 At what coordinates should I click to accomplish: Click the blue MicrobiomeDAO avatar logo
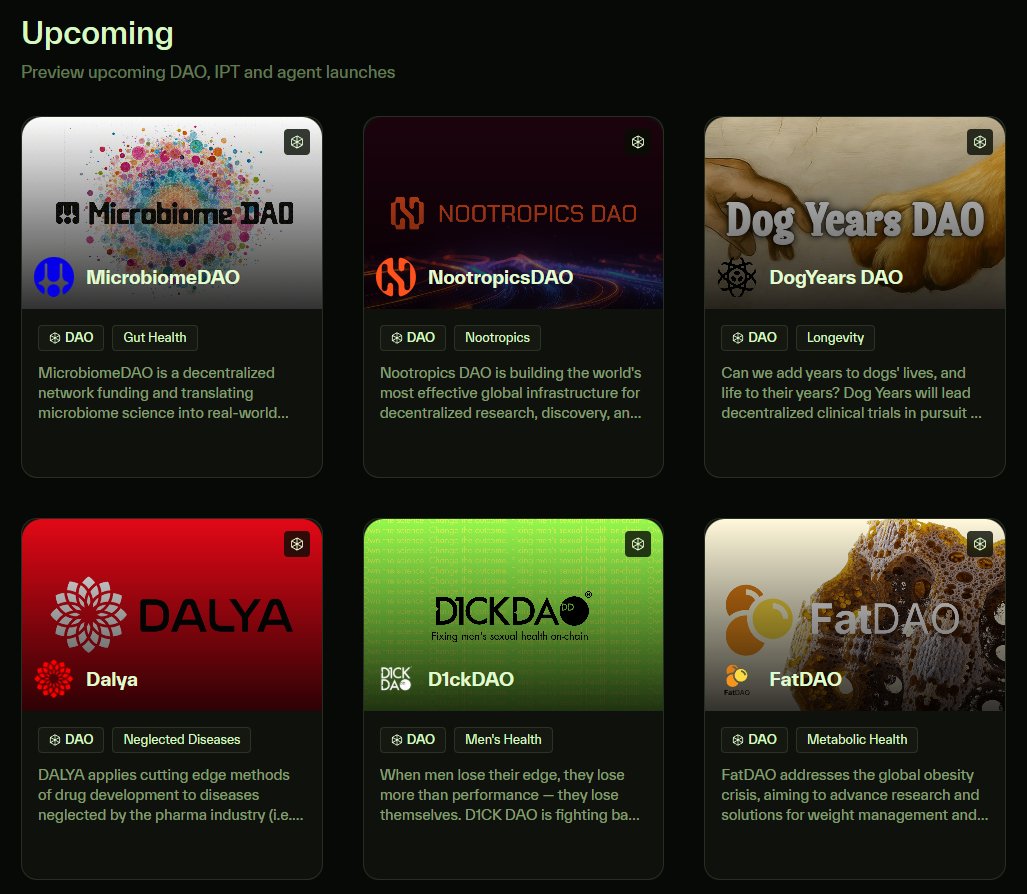pyautogui.click(x=54, y=277)
